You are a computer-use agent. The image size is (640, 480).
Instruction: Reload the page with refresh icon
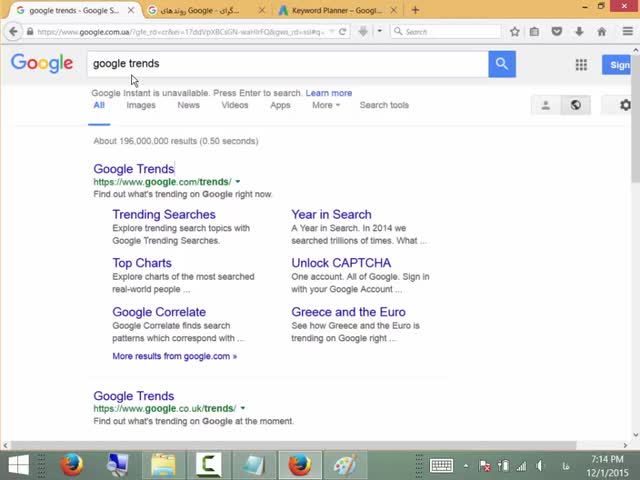(342, 31)
